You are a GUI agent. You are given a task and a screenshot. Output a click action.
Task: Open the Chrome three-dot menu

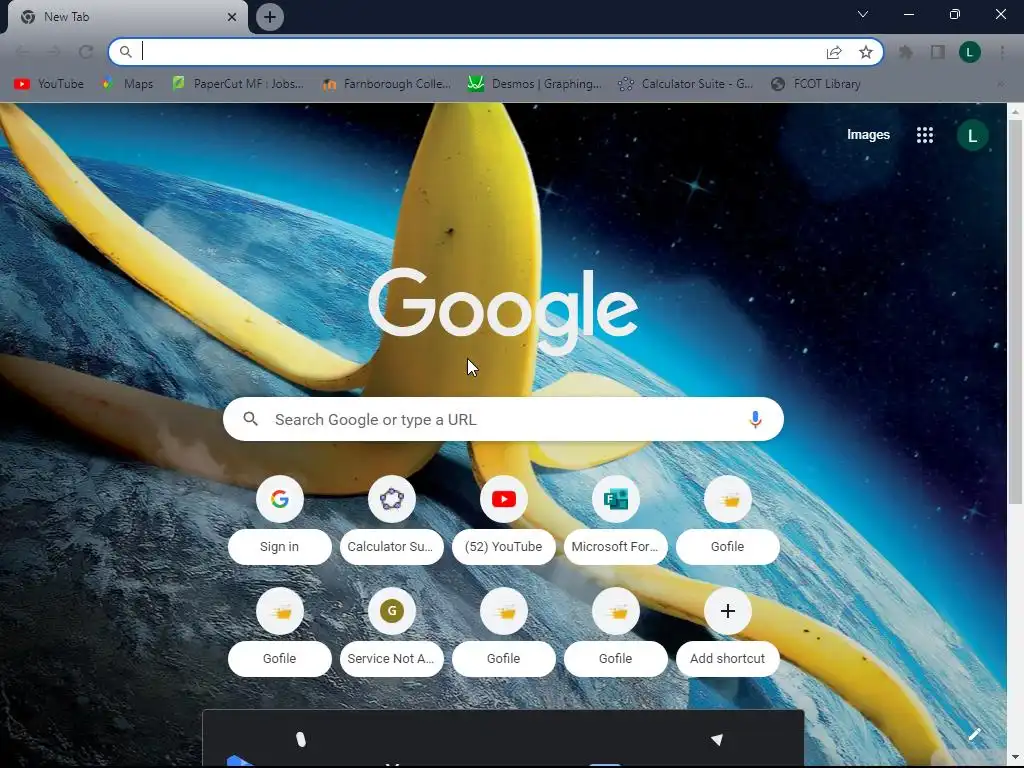1002,52
